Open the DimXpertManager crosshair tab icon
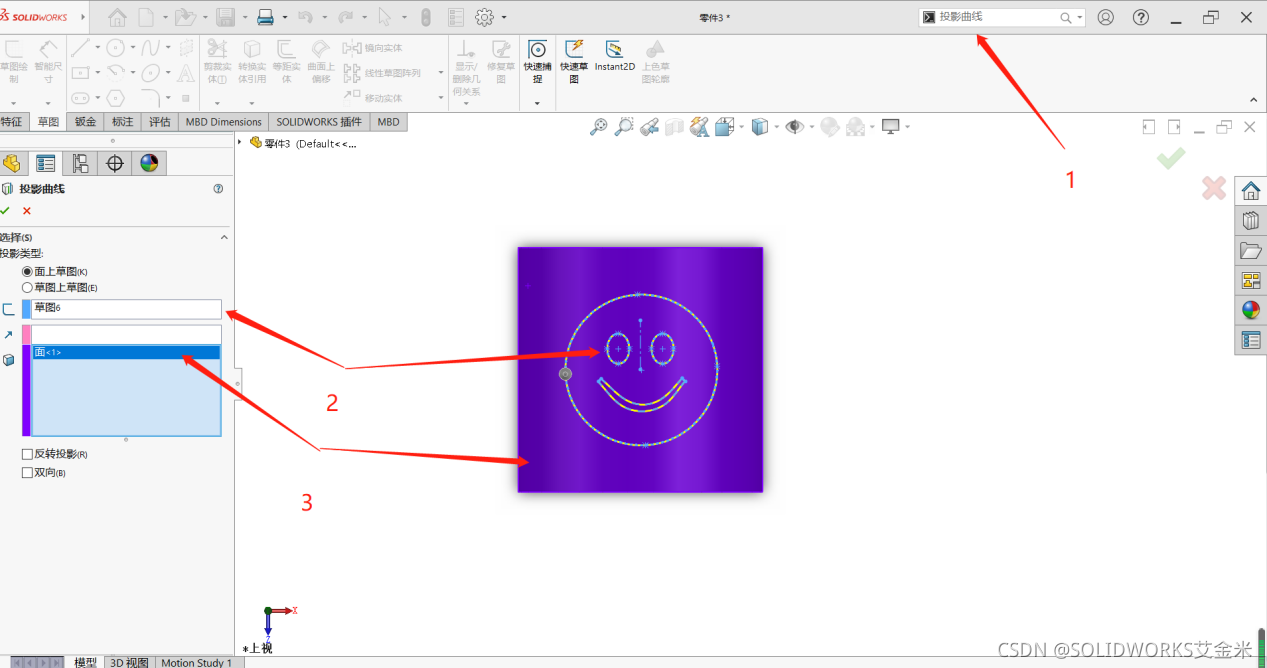 click(x=115, y=163)
